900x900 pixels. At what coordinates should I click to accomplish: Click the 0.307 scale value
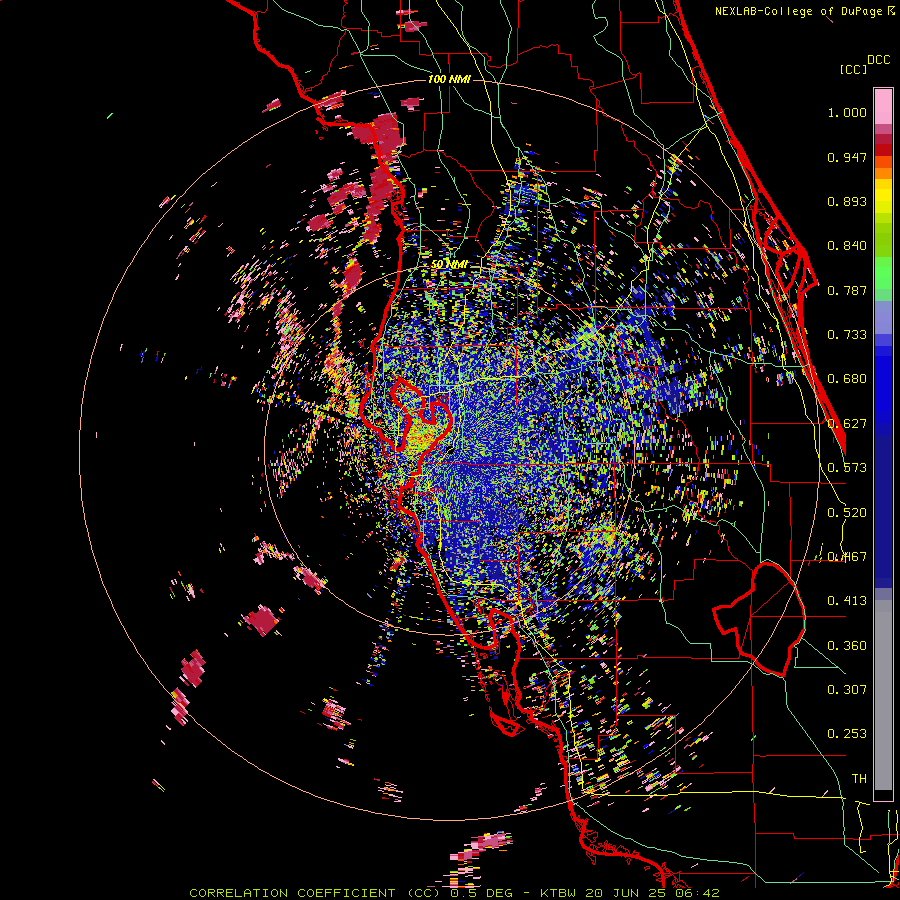(x=847, y=690)
